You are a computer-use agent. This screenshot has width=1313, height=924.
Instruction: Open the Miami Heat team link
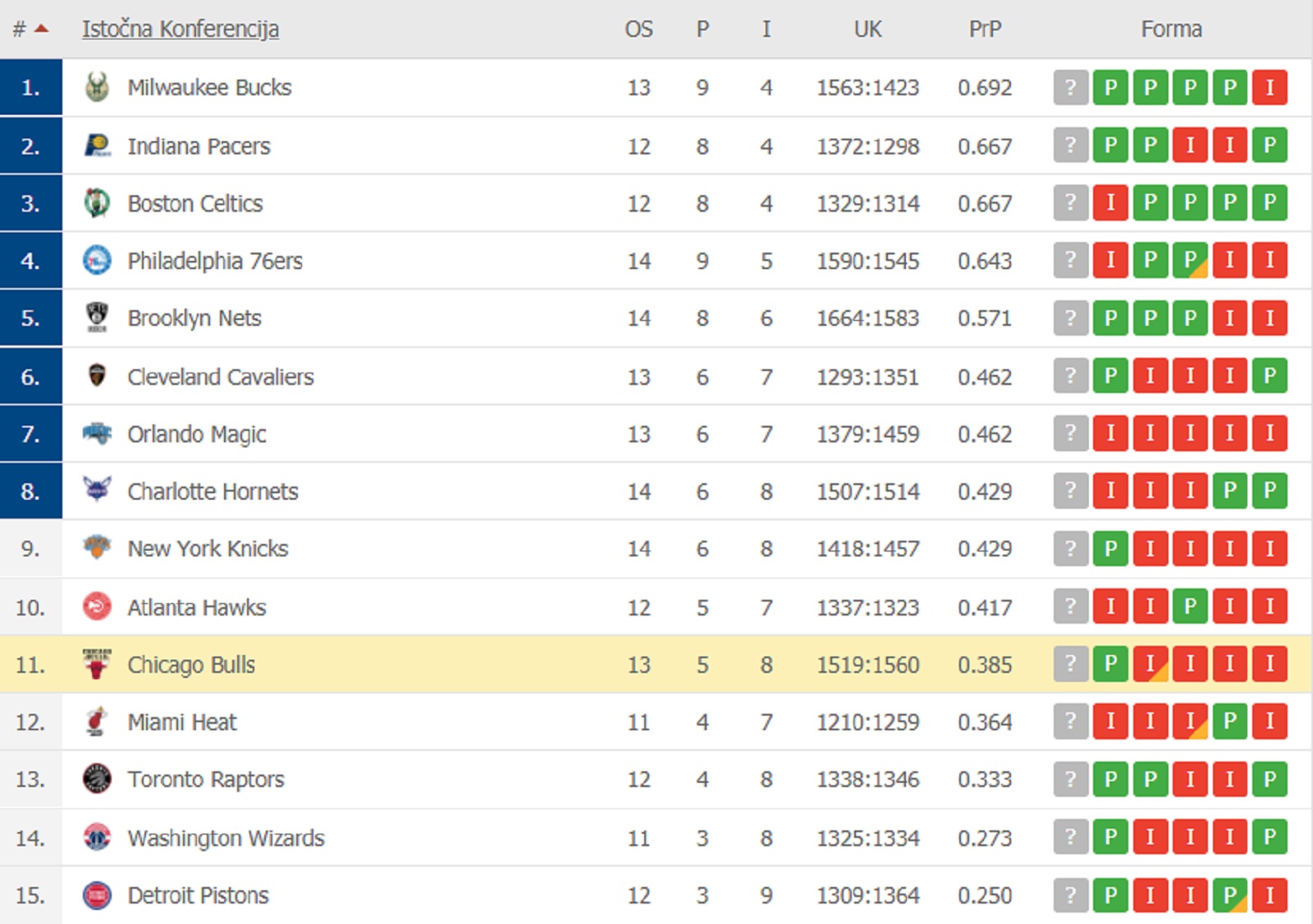(x=181, y=722)
